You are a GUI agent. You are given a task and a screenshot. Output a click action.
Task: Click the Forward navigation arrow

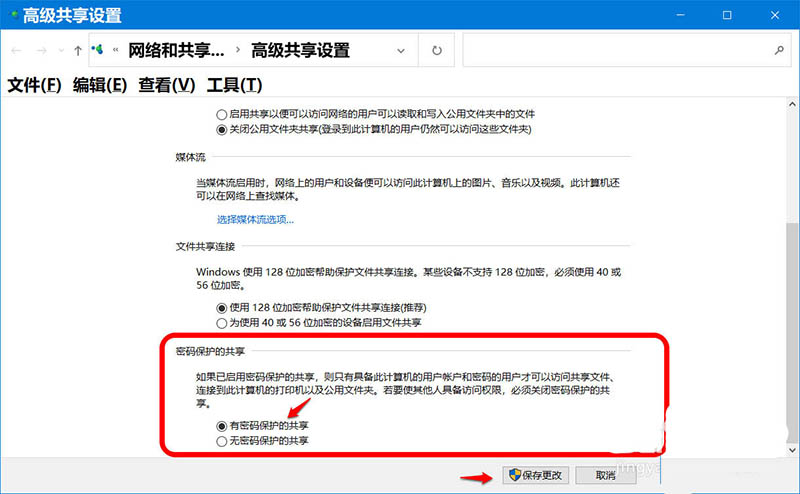[x=42, y=51]
